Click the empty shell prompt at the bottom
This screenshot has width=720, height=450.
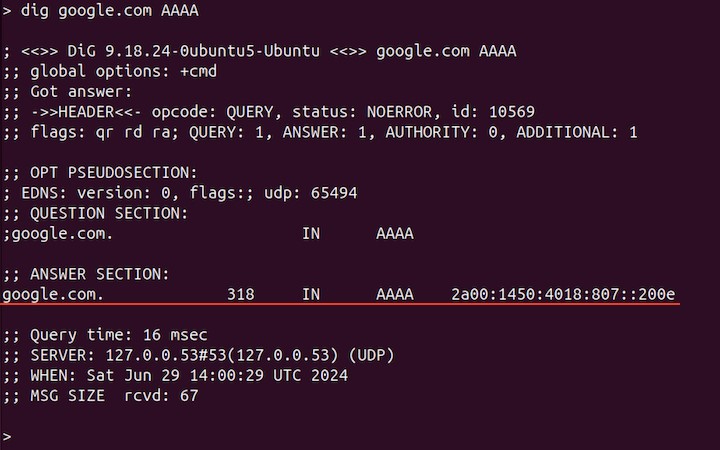click(7, 437)
